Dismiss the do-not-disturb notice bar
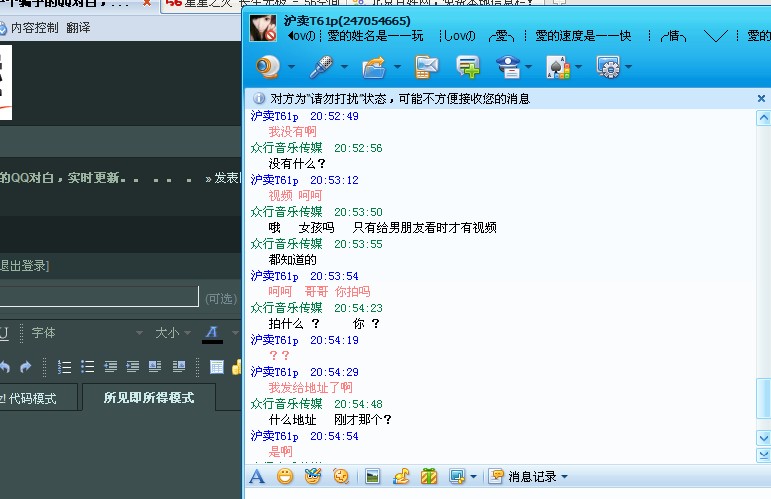 [761, 99]
